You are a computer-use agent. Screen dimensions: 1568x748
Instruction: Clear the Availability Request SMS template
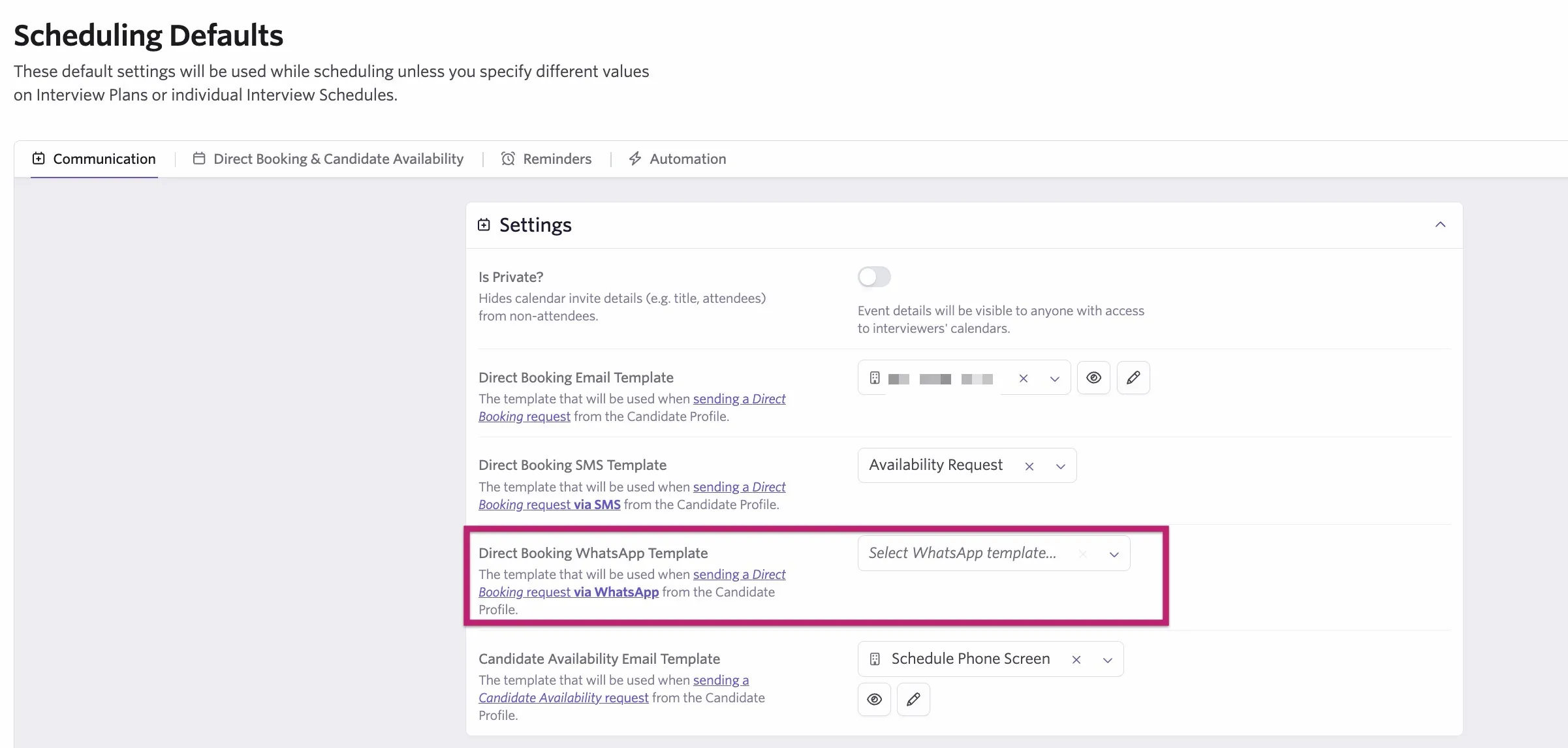click(x=1029, y=466)
